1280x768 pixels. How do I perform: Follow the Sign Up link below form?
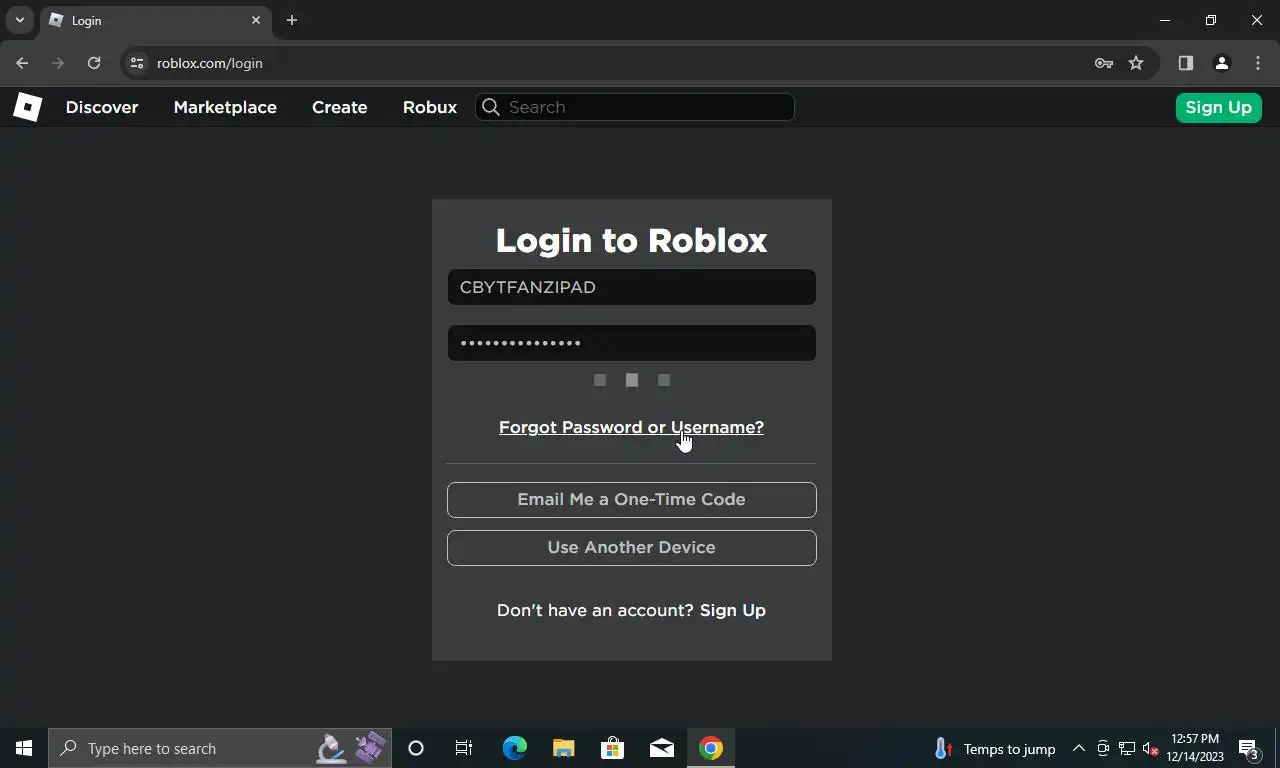pyautogui.click(x=733, y=610)
